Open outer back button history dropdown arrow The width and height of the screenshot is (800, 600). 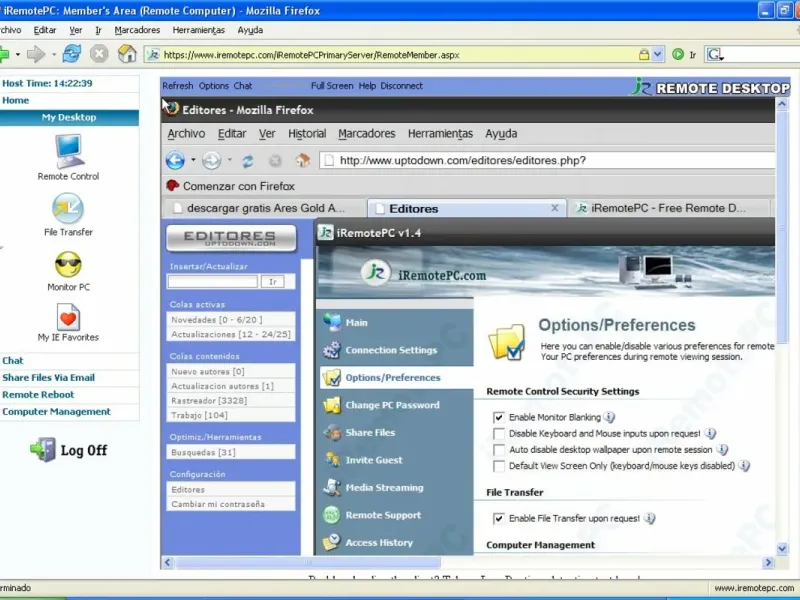point(18,54)
